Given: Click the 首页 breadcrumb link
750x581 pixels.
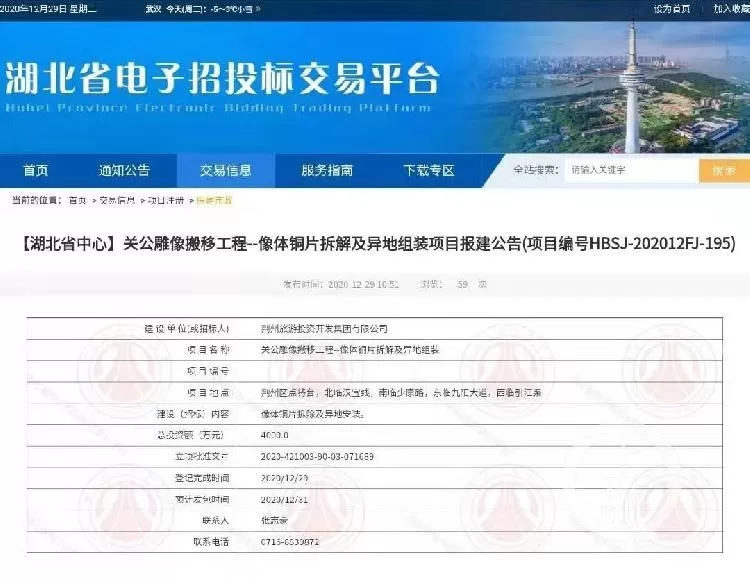Looking at the screenshot, I should coord(77,200).
